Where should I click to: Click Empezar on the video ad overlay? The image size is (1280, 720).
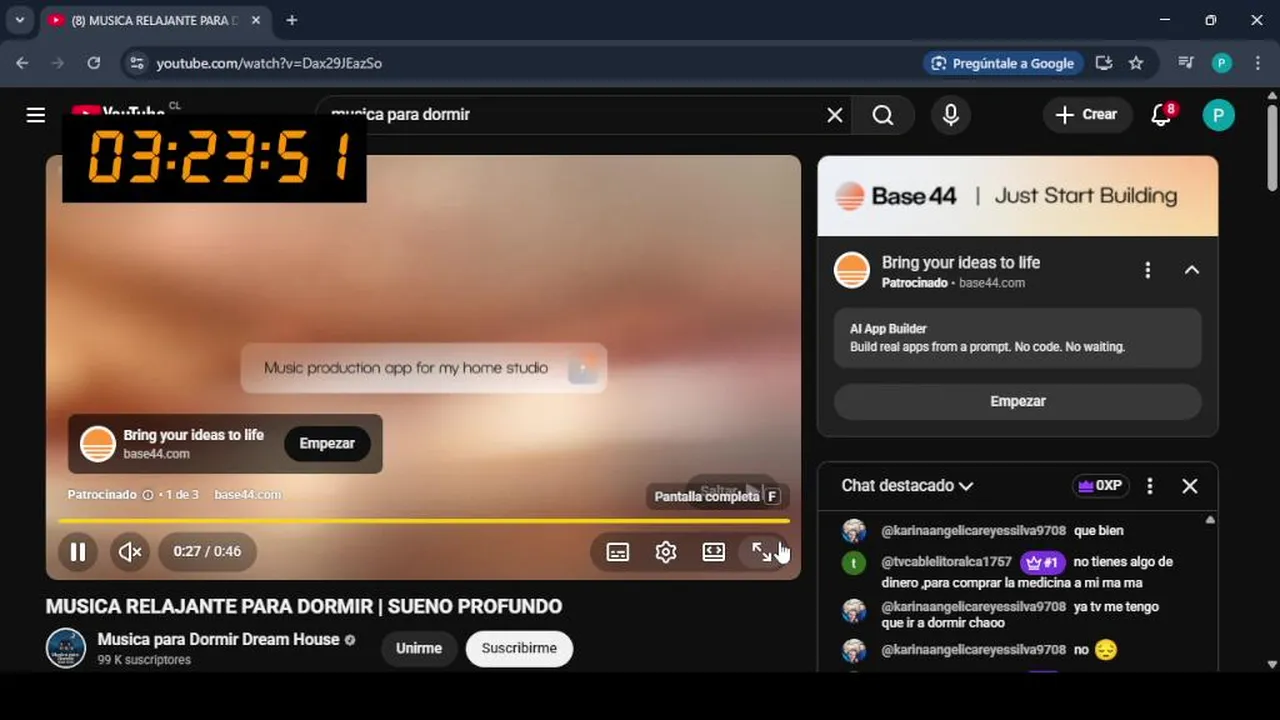[x=327, y=443]
